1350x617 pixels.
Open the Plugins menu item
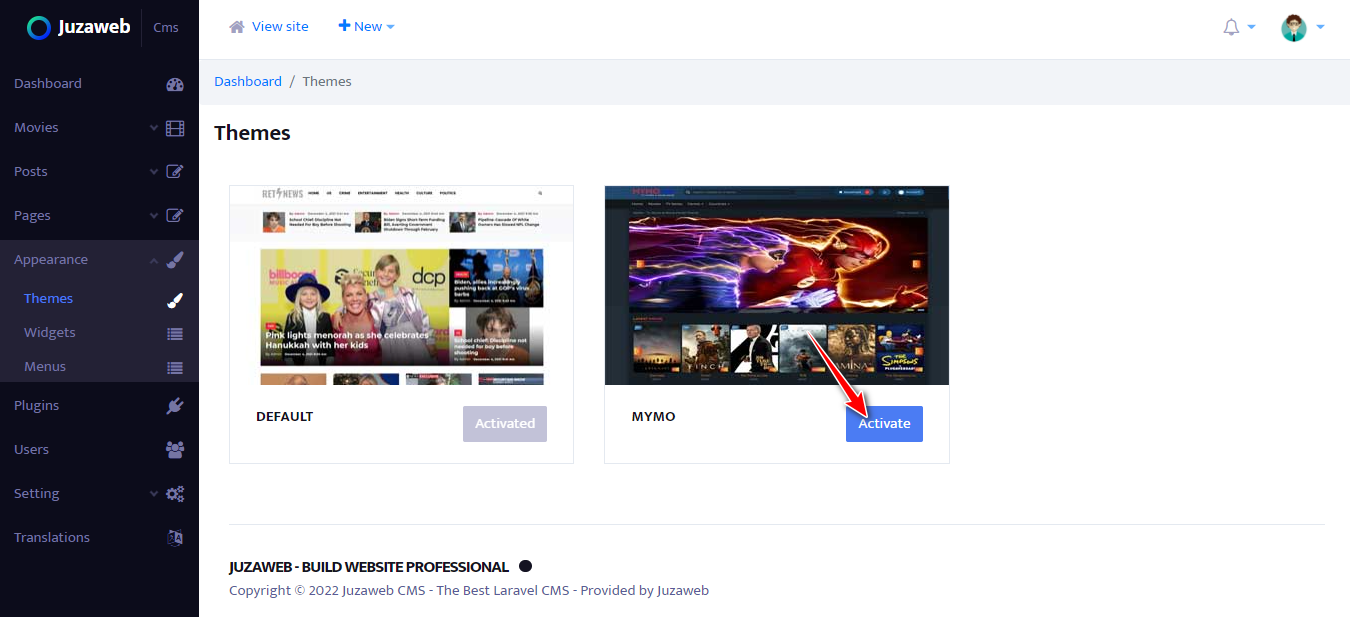point(99,406)
